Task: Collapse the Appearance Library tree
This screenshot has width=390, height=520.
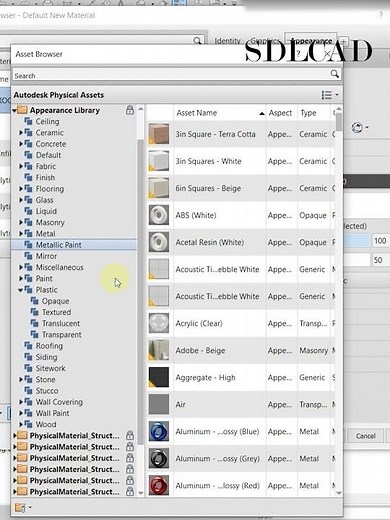Action: click(x=15, y=110)
